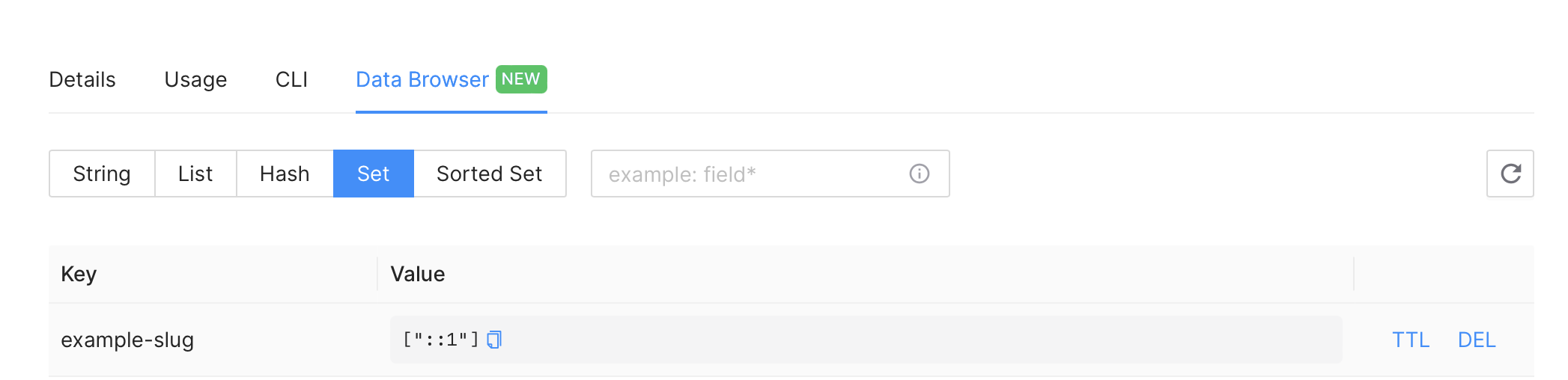Open the Details tab

[x=82, y=79]
